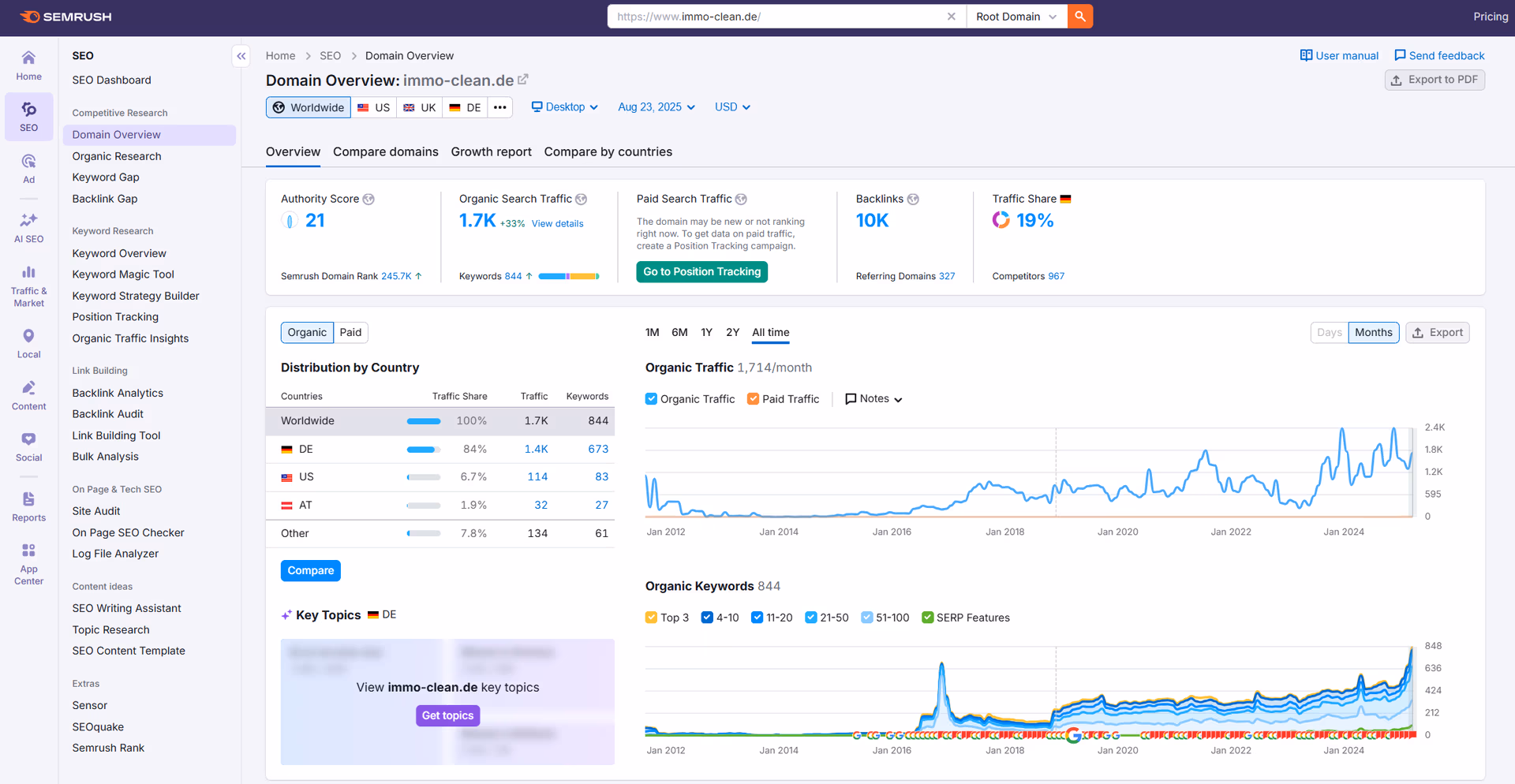Open external link icon next to immo-clean.de
1515x784 pixels.
[522, 80]
